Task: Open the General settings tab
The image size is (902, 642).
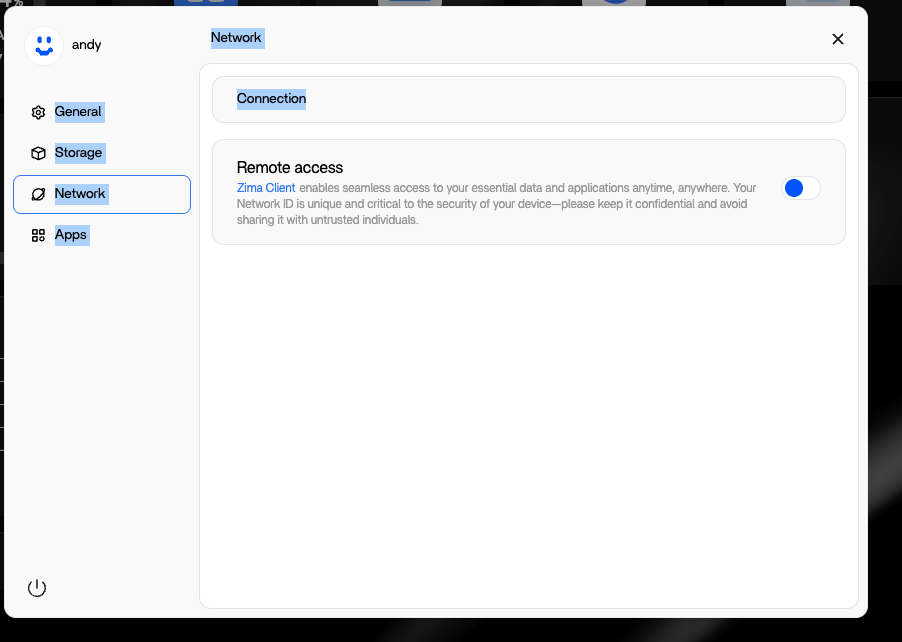Action: coord(78,112)
